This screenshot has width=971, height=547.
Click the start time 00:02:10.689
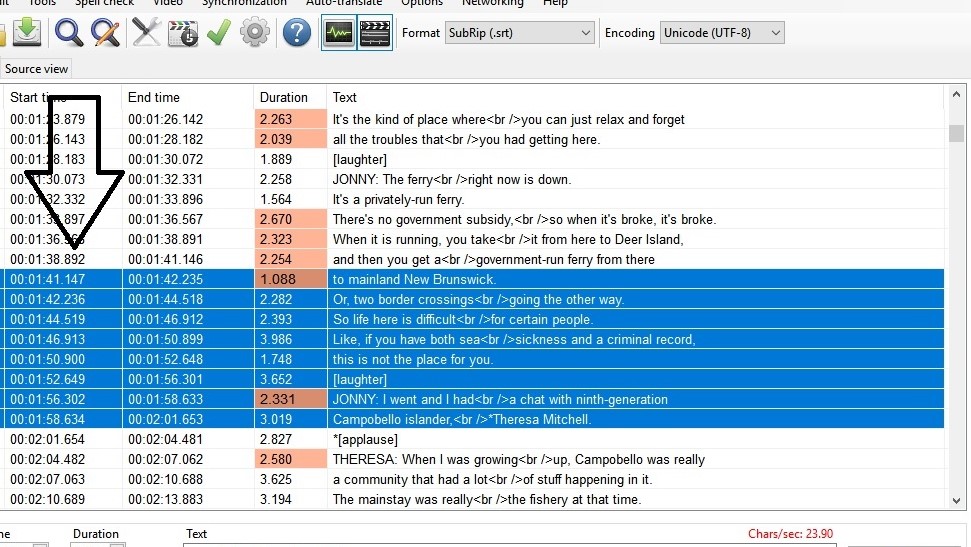48,499
